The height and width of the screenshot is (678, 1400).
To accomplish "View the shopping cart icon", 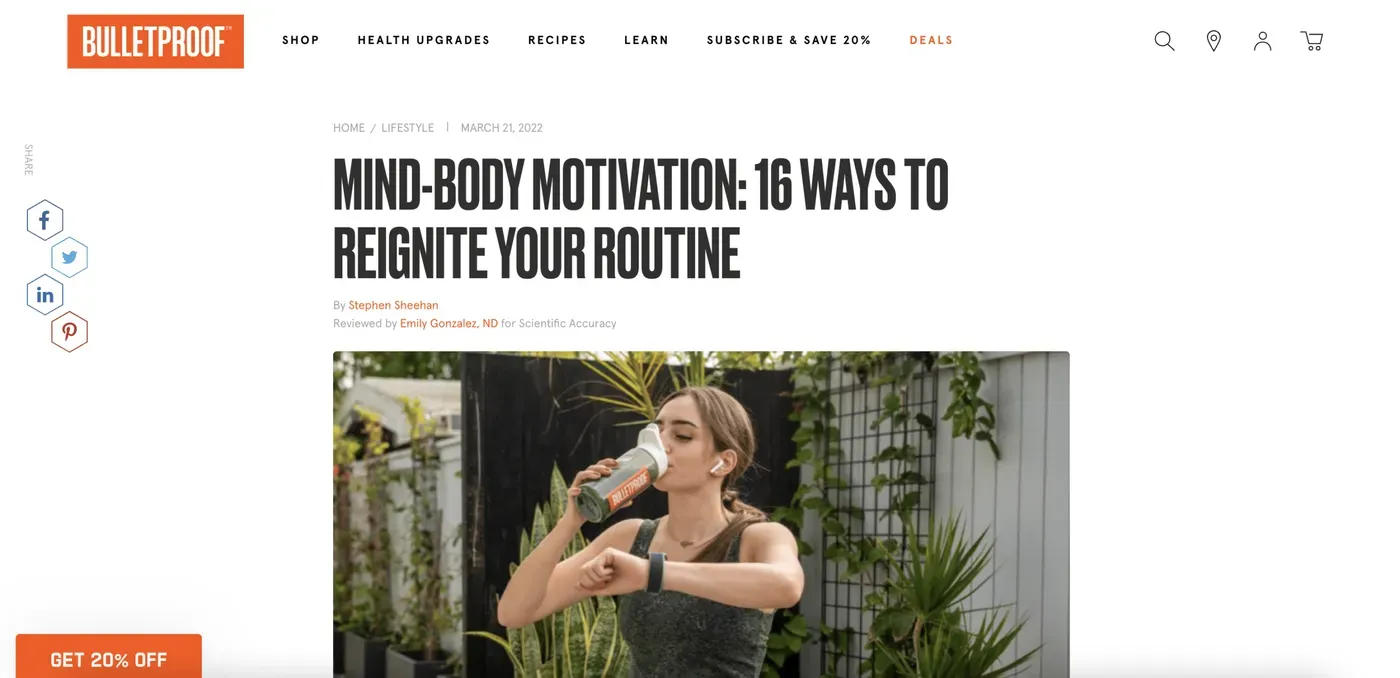I will [x=1312, y=41].
